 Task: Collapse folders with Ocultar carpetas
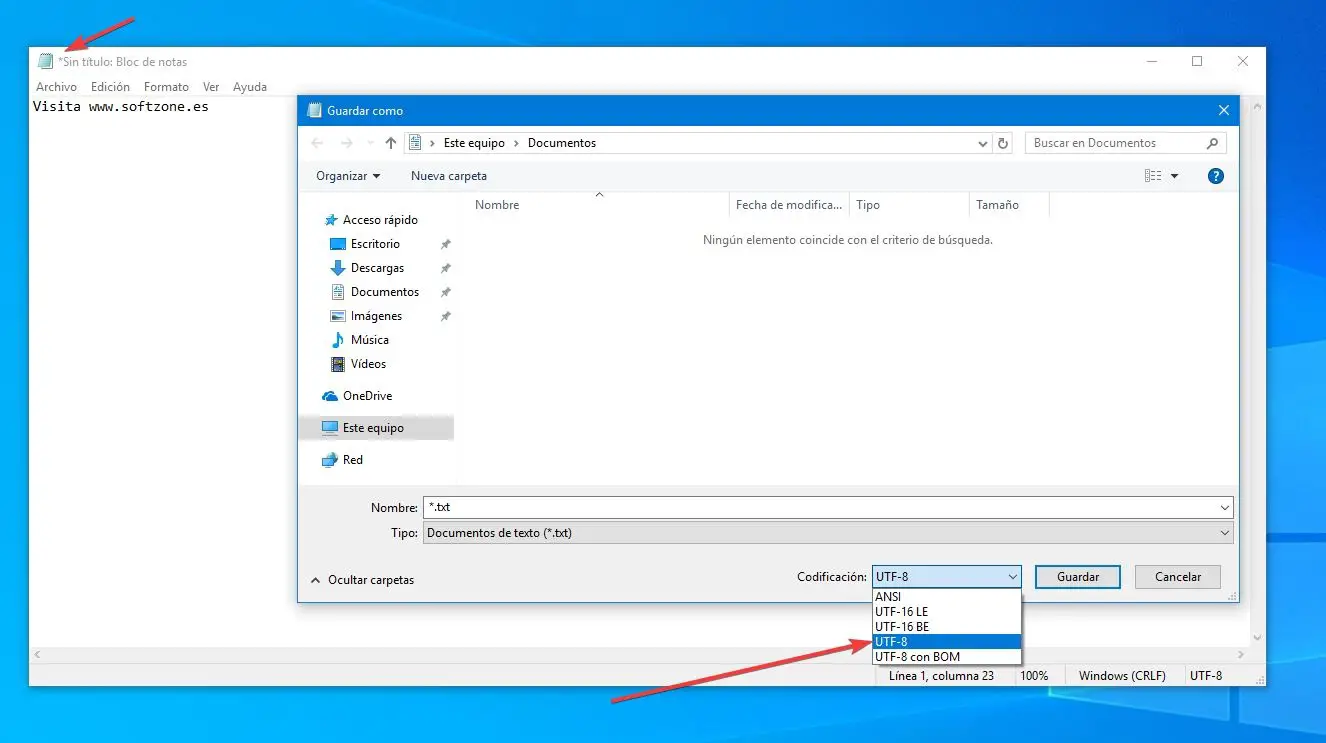pos(362,580)
